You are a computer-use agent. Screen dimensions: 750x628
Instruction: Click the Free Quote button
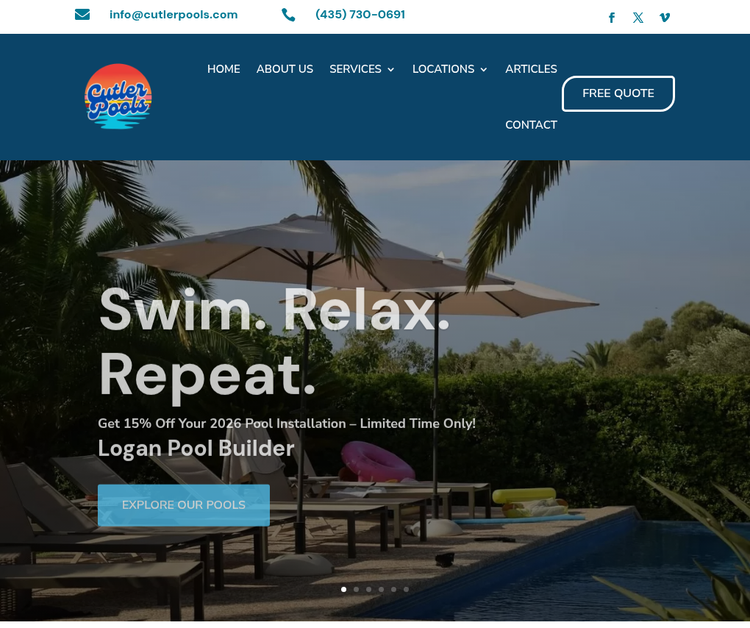618,94
